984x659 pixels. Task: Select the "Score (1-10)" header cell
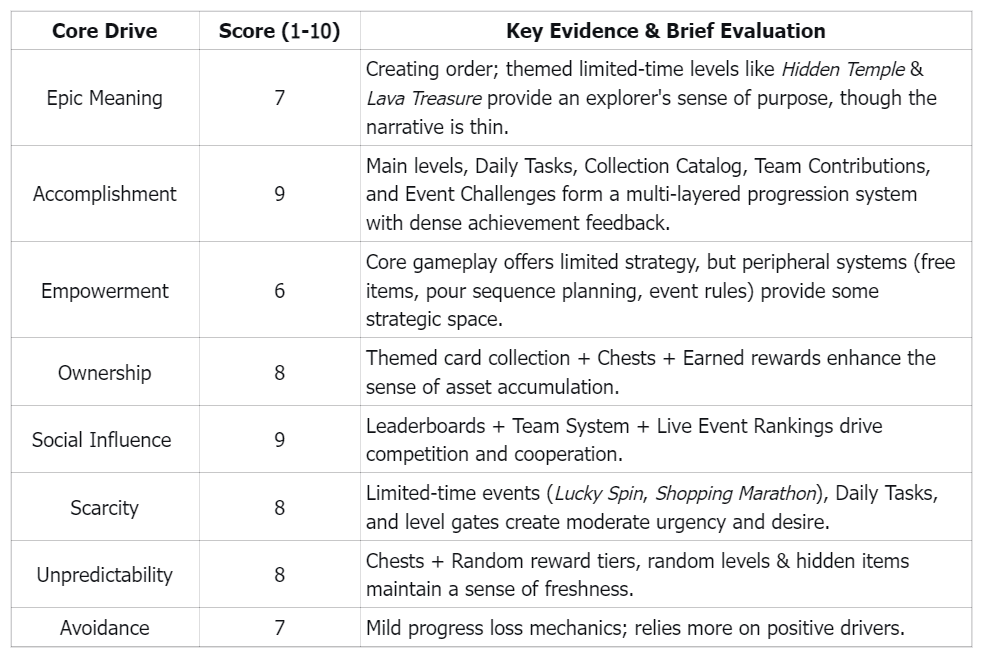coord(279,31)
